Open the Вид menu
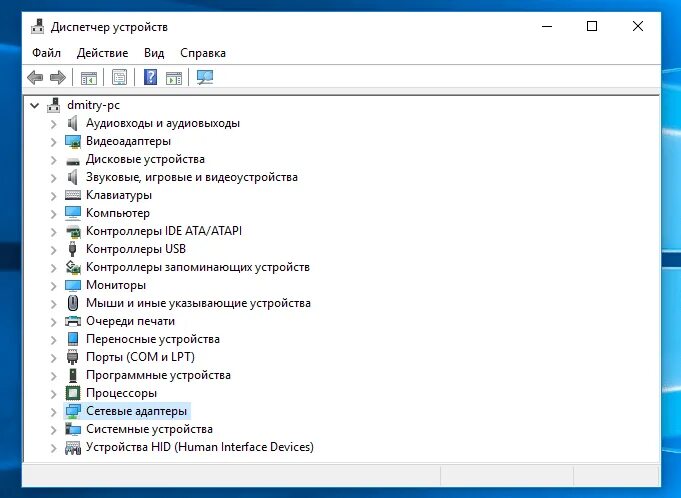Image resolution: width=681 pixels, height=498 pixels. tap(154, 53)
